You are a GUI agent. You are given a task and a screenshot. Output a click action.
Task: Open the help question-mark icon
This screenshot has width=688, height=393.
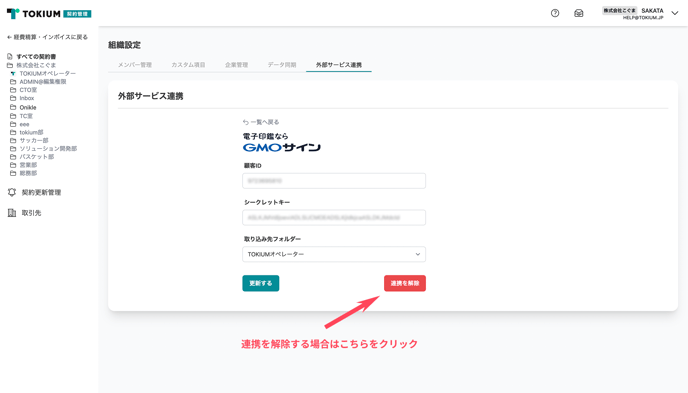pos(555,13)
